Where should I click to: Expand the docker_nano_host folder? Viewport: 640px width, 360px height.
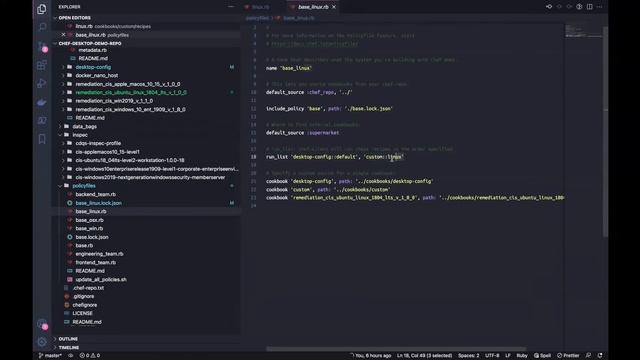(97, 76)
